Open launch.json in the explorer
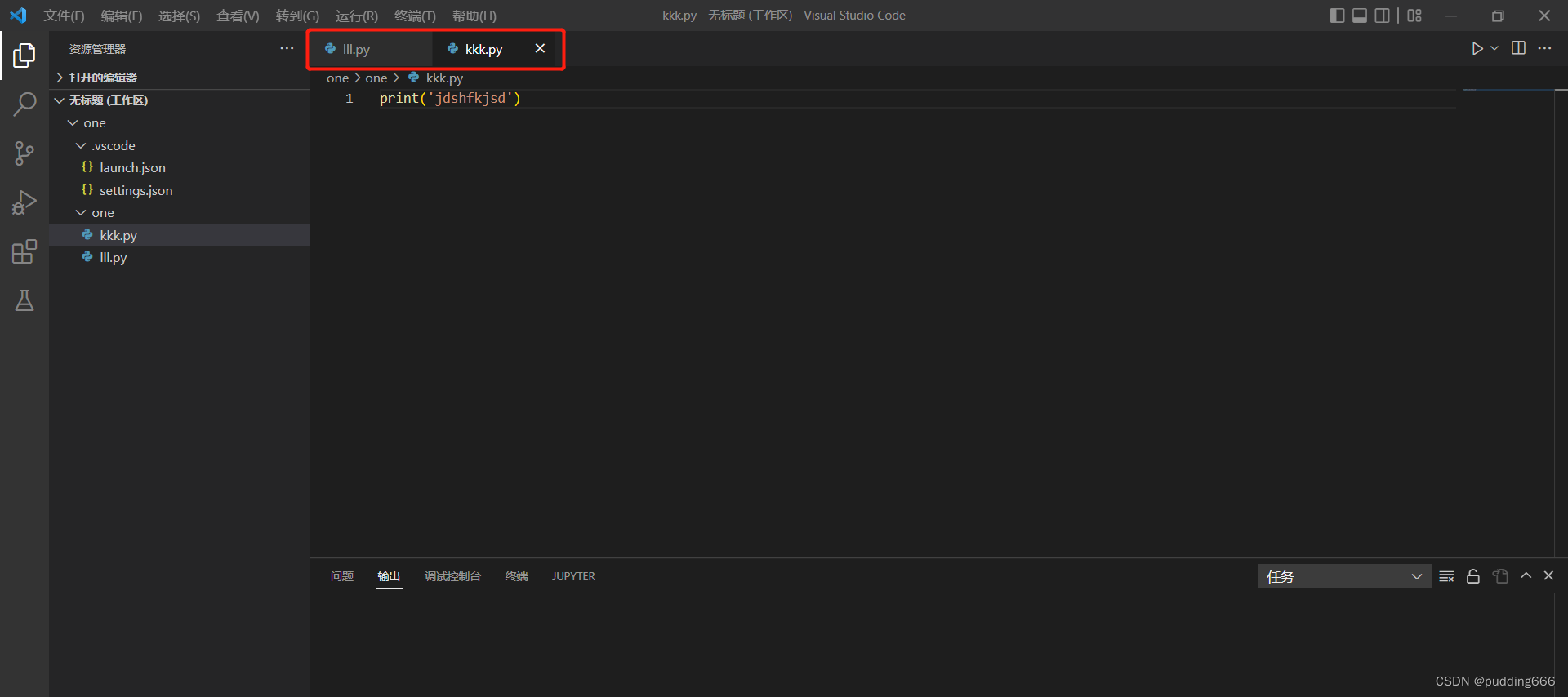 point(180,167)
